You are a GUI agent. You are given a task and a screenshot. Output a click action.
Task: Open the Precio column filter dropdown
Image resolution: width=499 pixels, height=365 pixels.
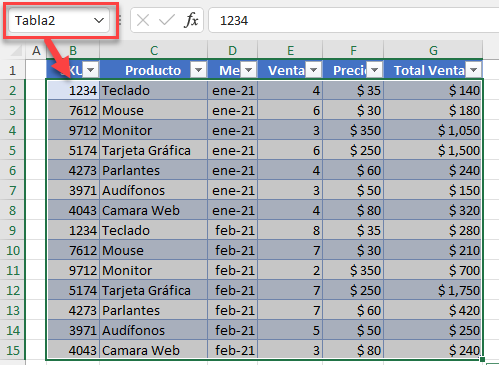pos(374,70)
